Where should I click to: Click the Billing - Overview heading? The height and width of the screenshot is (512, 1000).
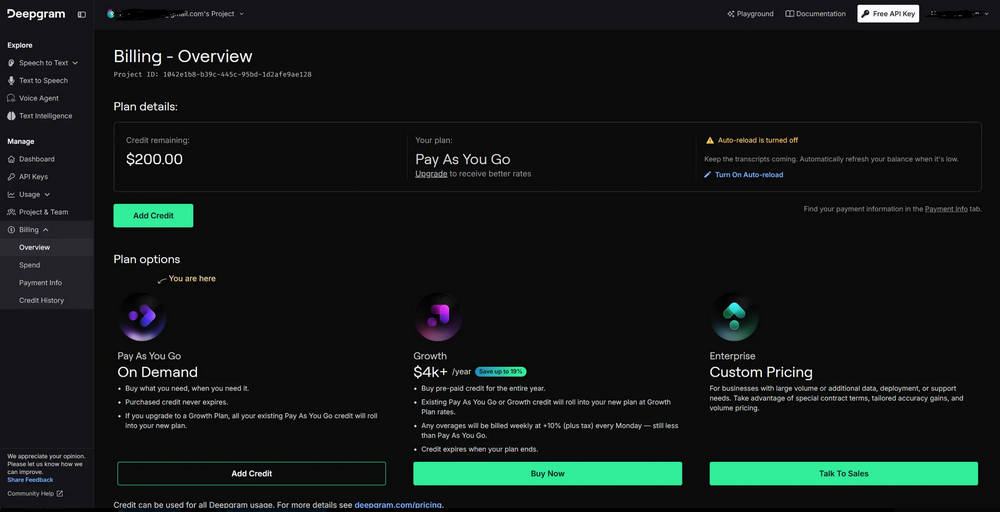pos(183,56)
